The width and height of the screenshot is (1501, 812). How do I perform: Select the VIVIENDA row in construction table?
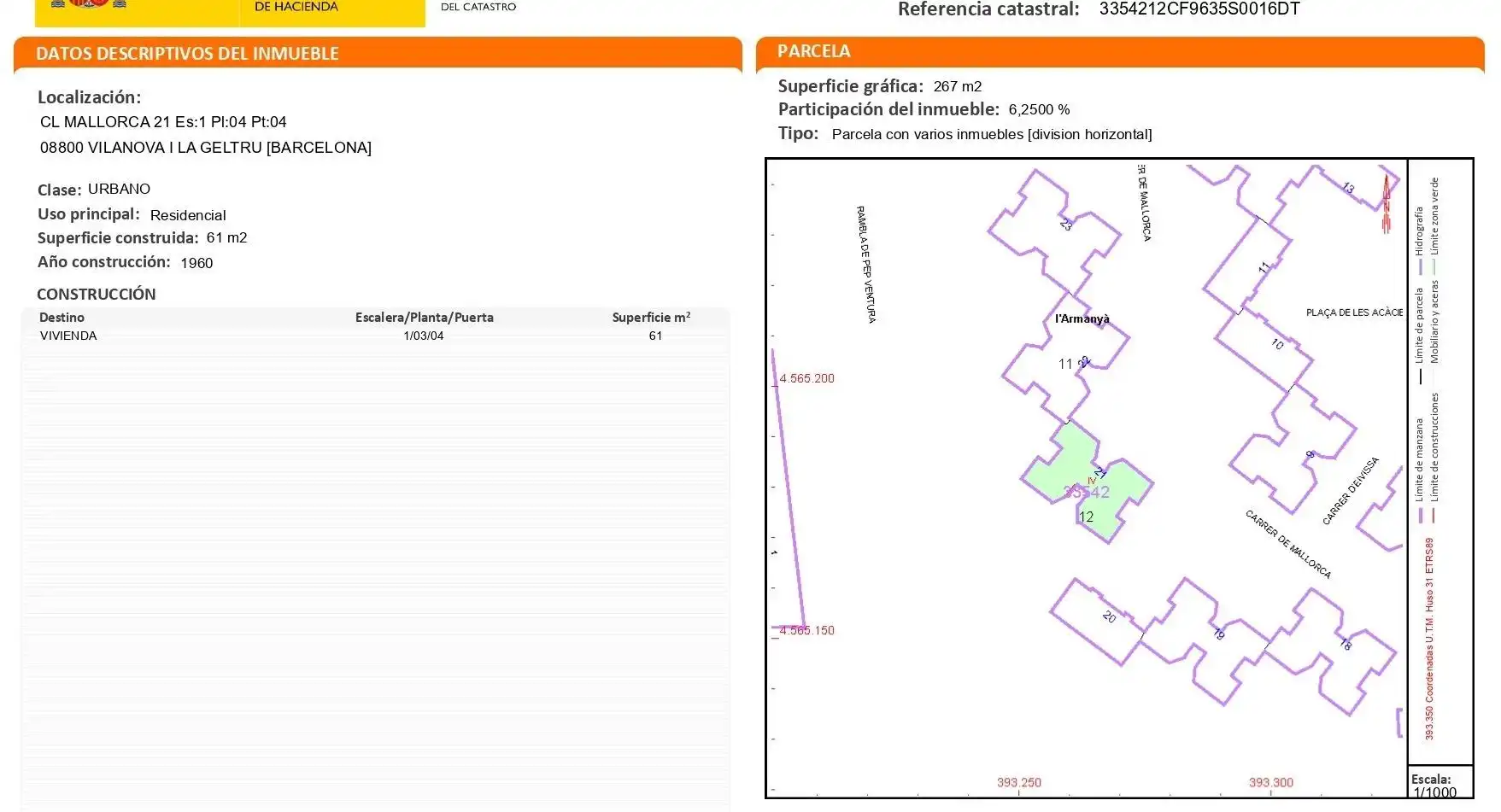68,336
